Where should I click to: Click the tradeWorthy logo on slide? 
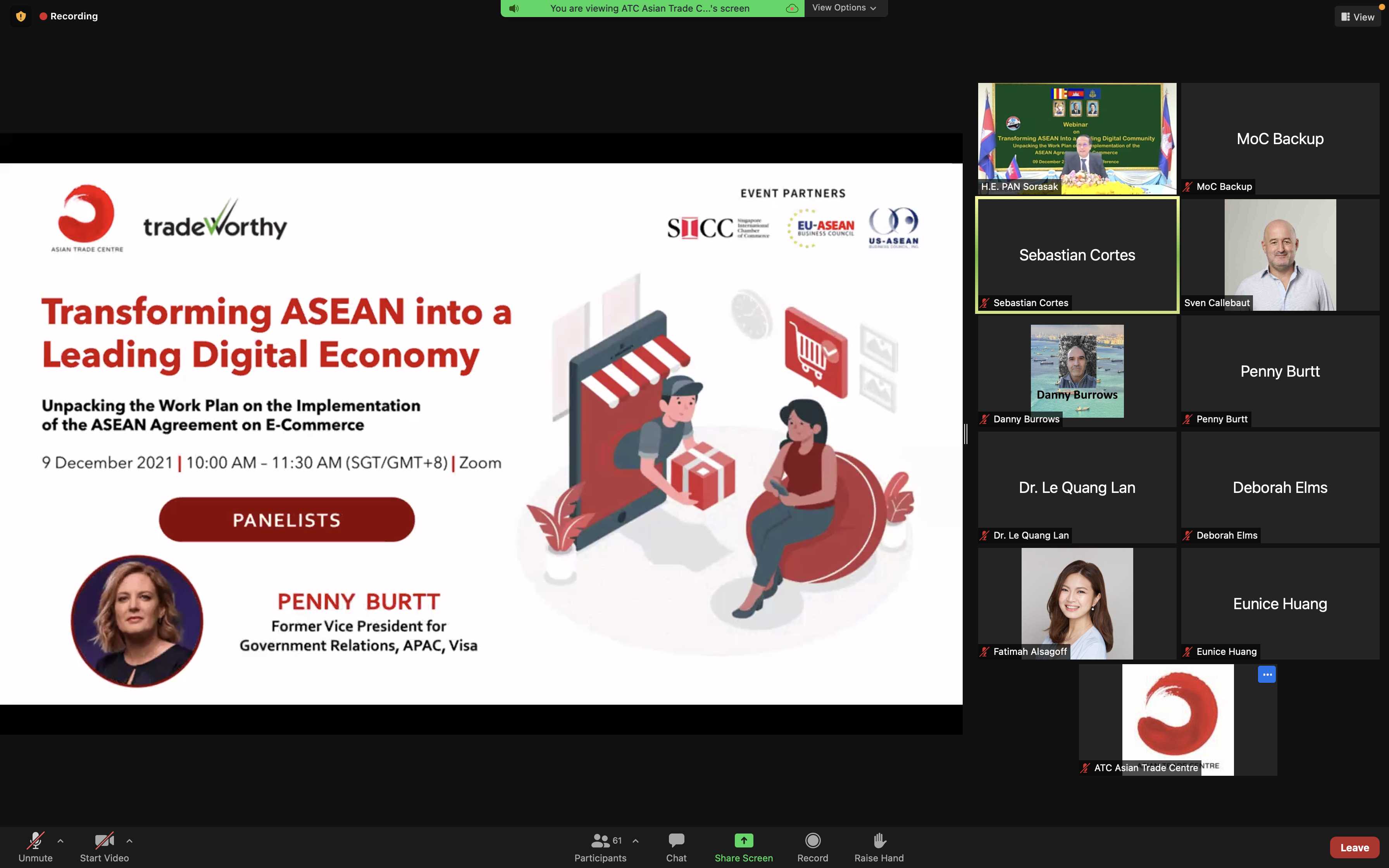pyautogui.click(x=215, y=220)
